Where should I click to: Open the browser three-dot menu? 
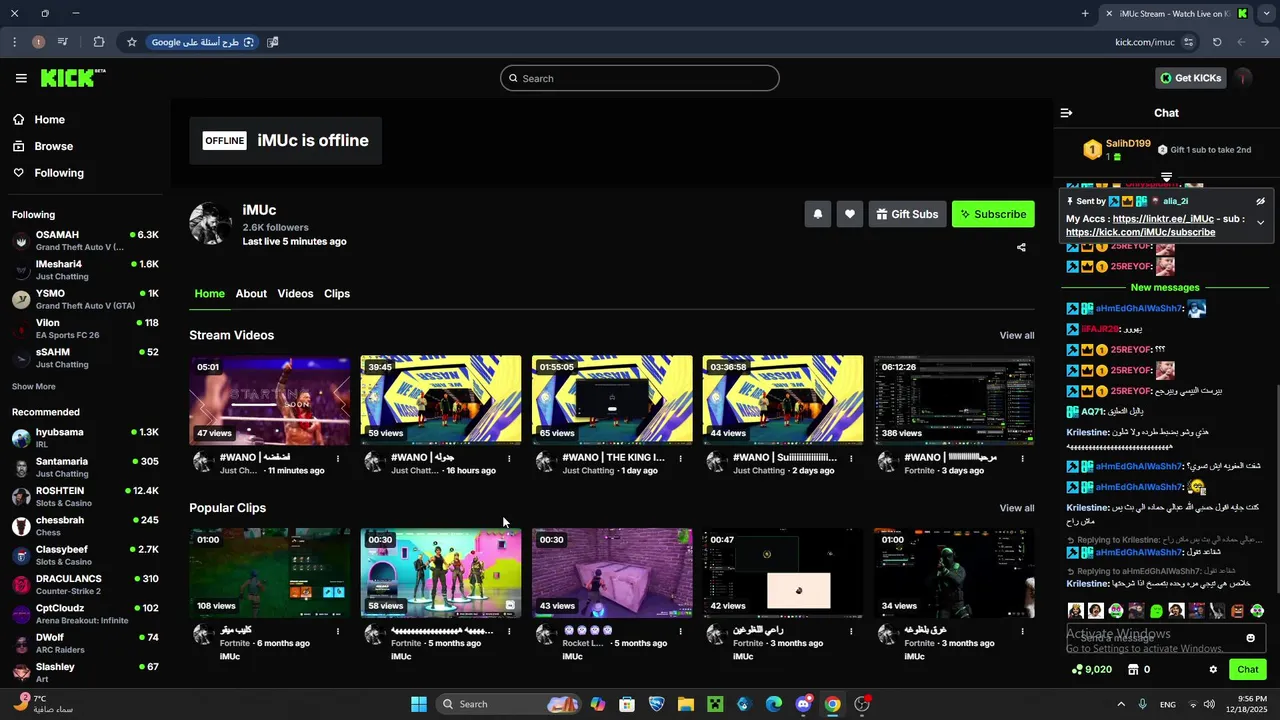point(14,42)
